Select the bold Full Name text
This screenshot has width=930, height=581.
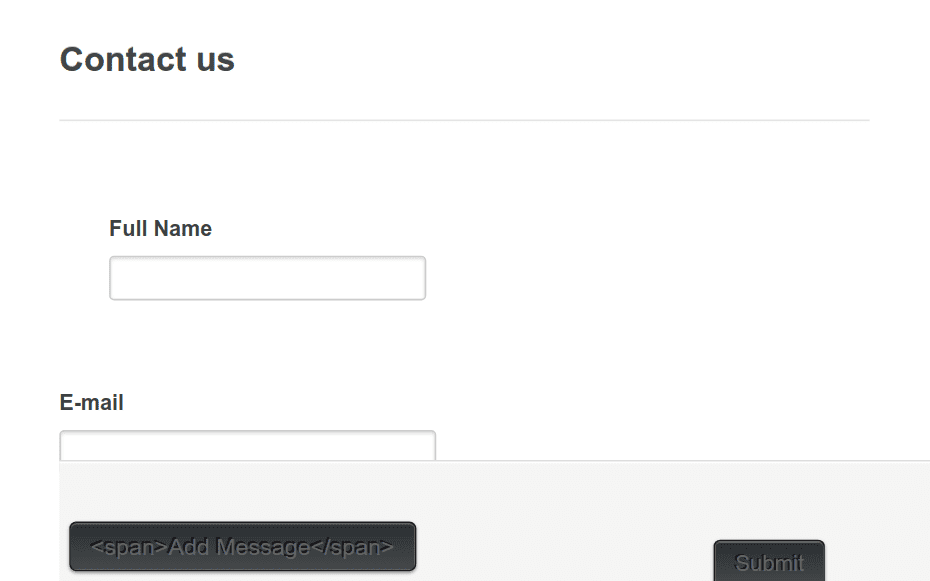click(160, 229)
